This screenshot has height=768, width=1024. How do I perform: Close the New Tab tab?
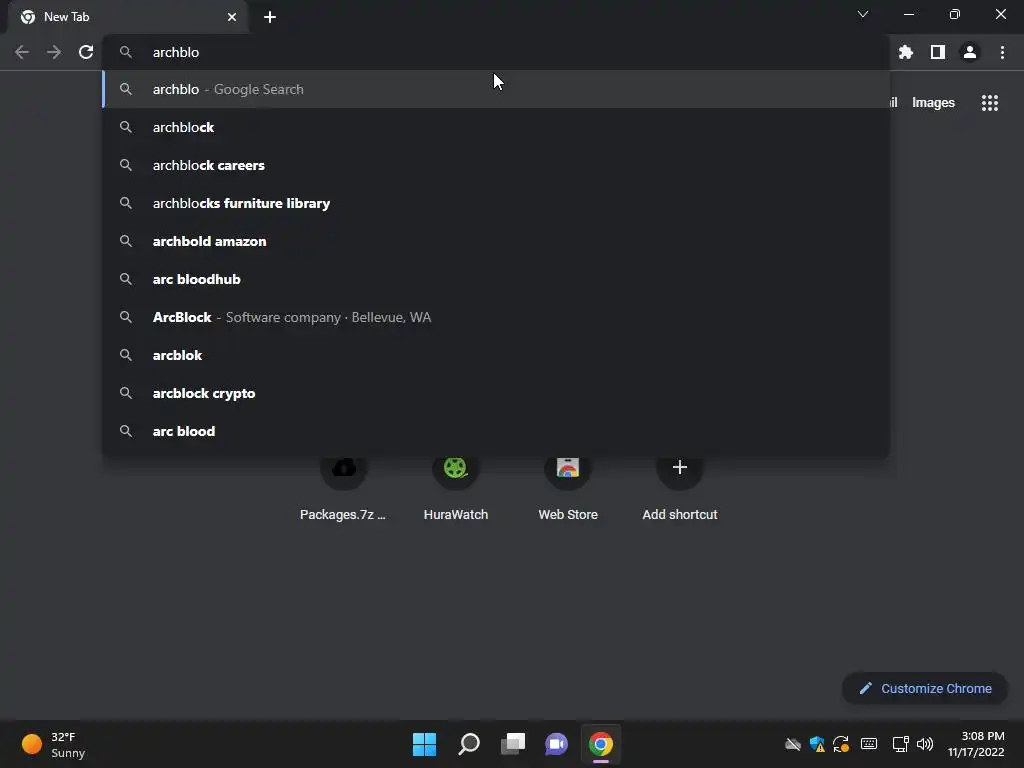tap(232, 17)
